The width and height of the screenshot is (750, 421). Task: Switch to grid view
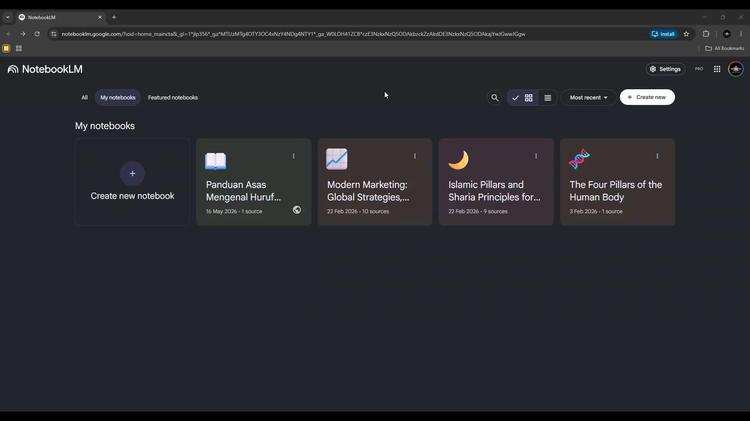click(x=522, y=98)
